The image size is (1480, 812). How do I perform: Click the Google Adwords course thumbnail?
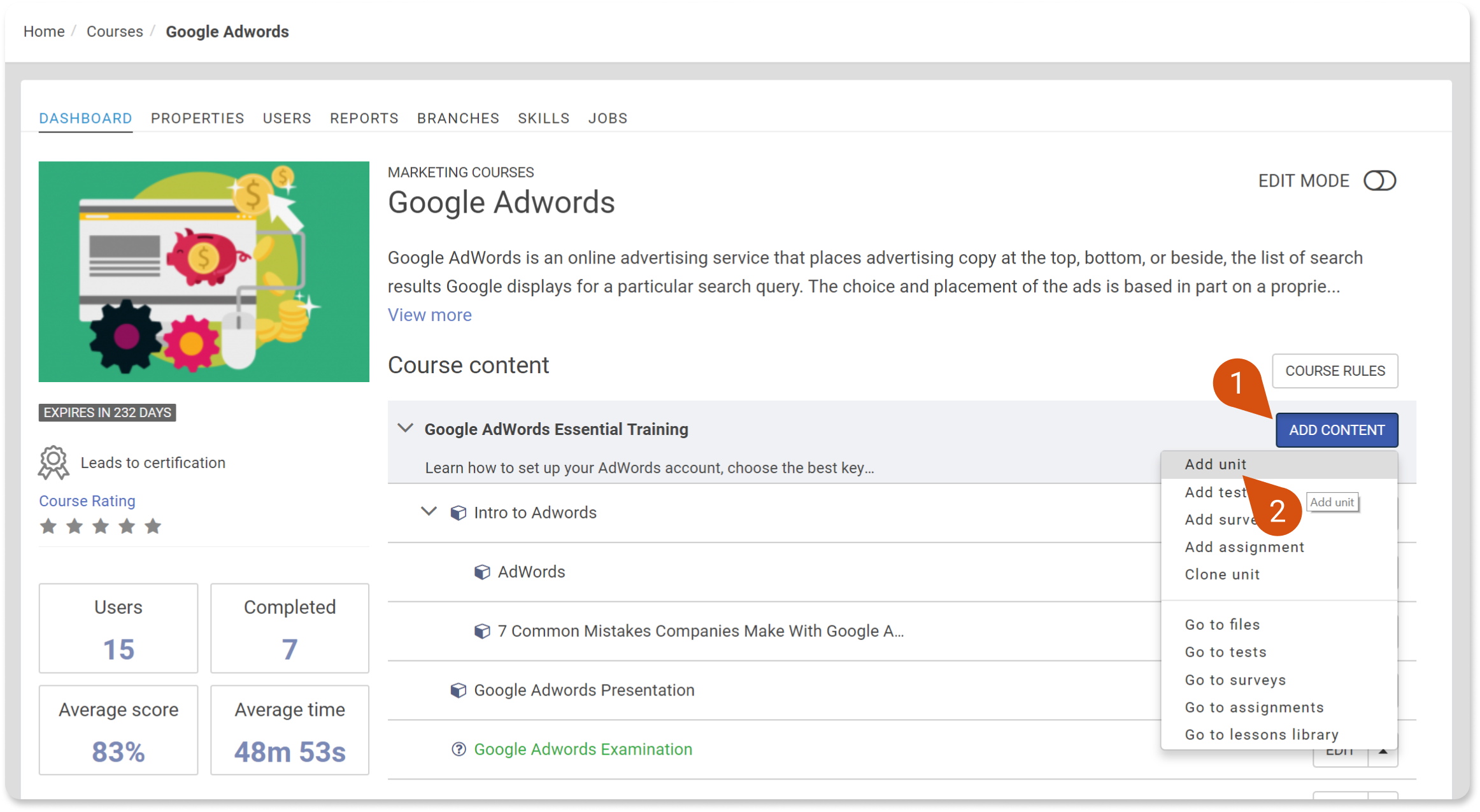point(204,272)
